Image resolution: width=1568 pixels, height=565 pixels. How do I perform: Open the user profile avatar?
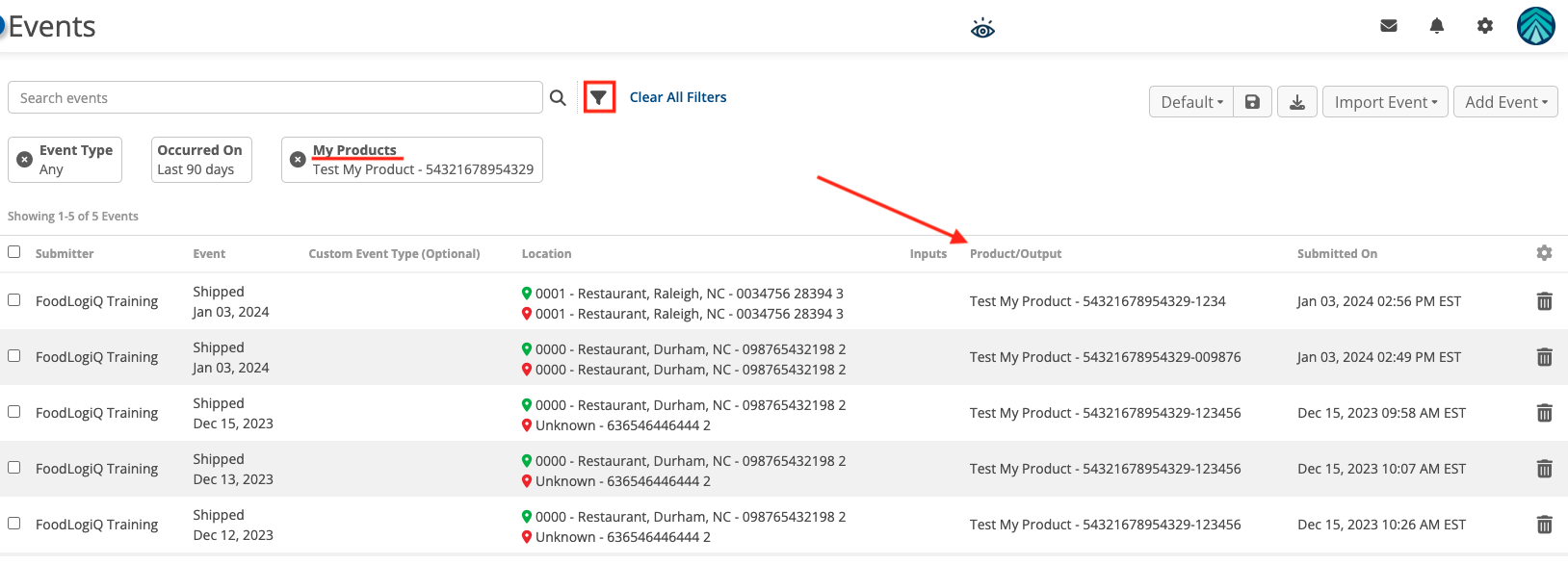click(x=1536, y=26)
